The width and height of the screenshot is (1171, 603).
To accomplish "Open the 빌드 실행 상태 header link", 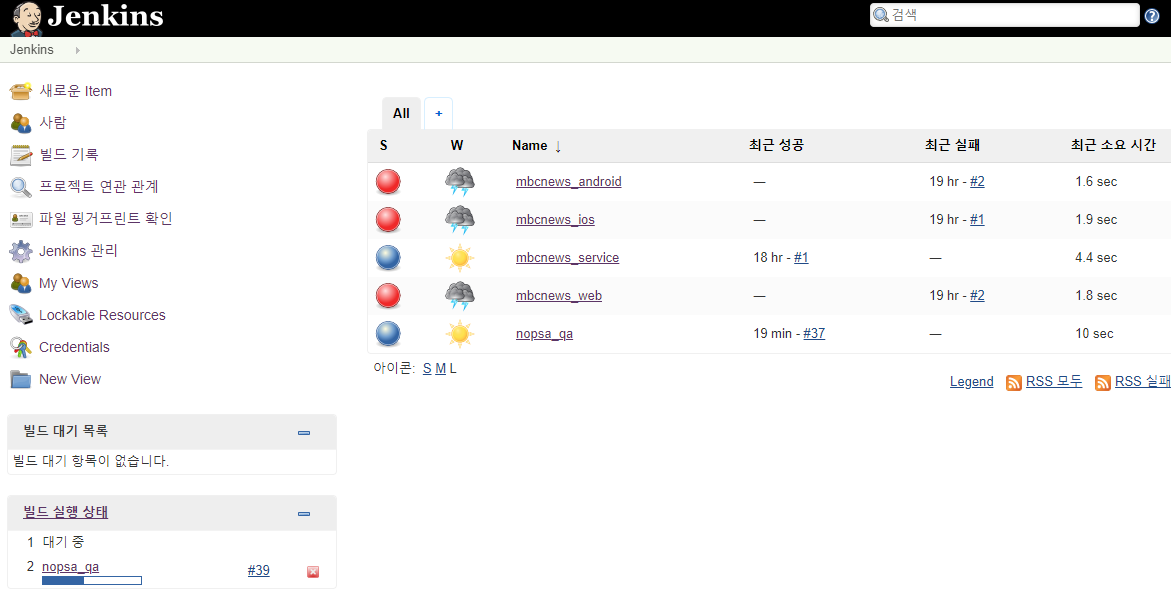I will tap(66, 513).
